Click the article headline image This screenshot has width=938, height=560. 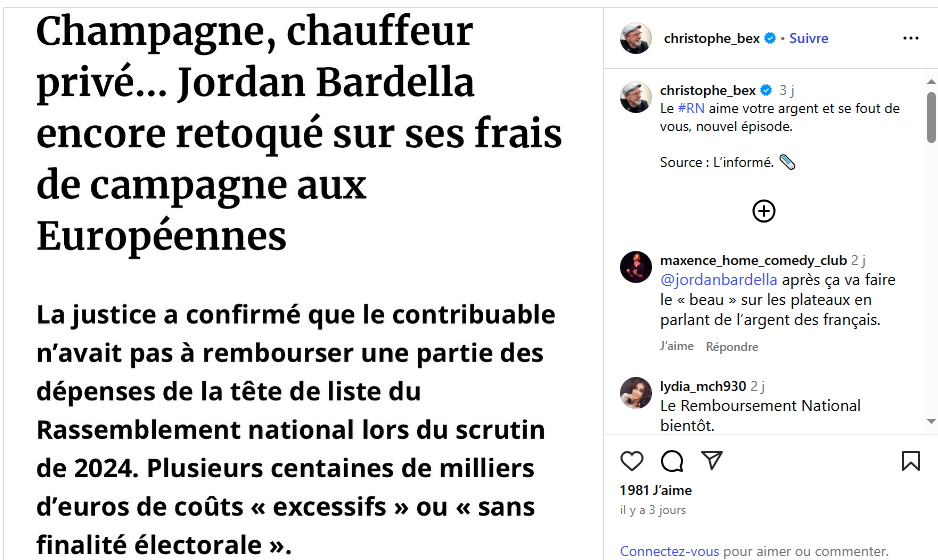pyautogui.click(x=300, y=280)
